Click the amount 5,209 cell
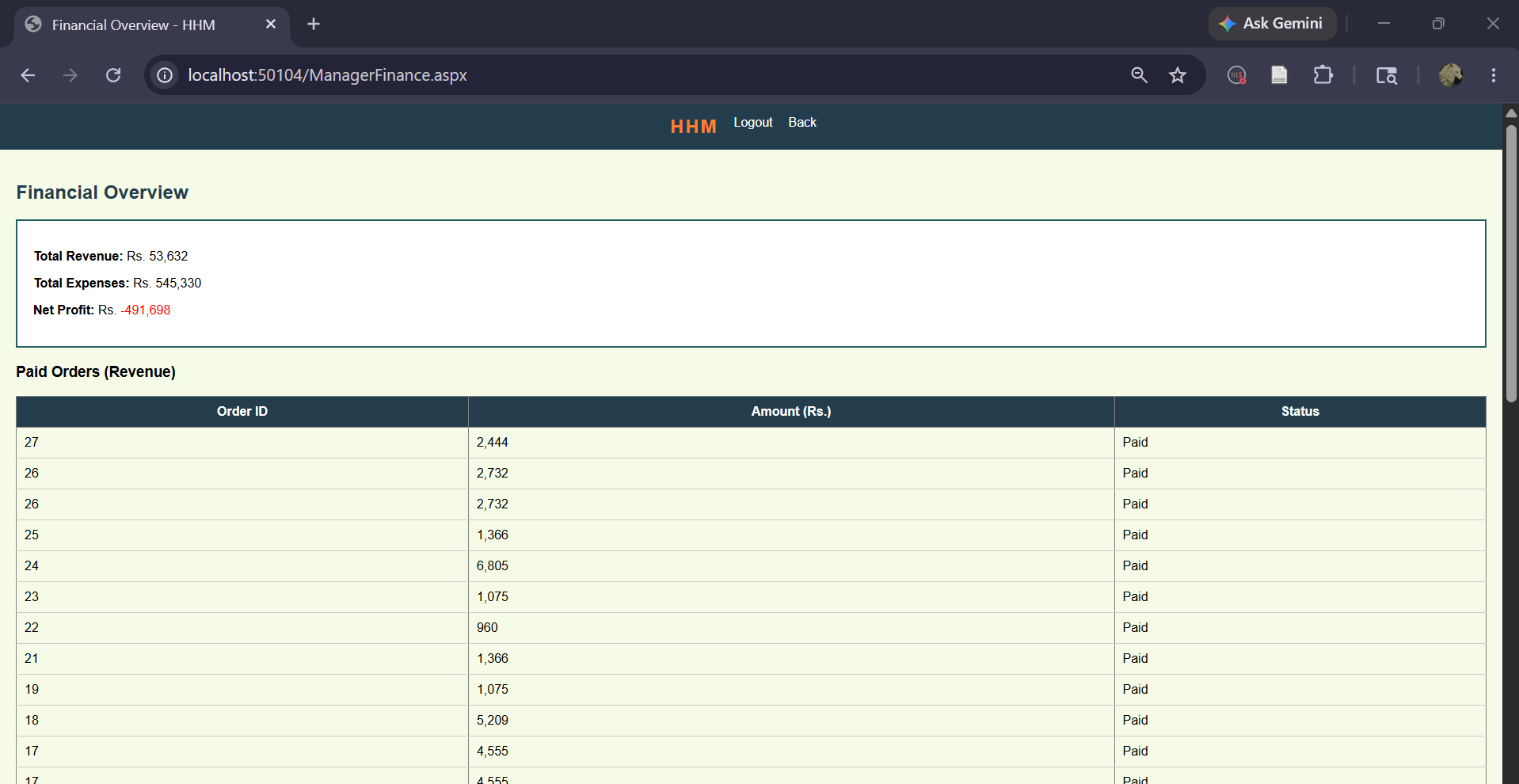 point(791,721)
